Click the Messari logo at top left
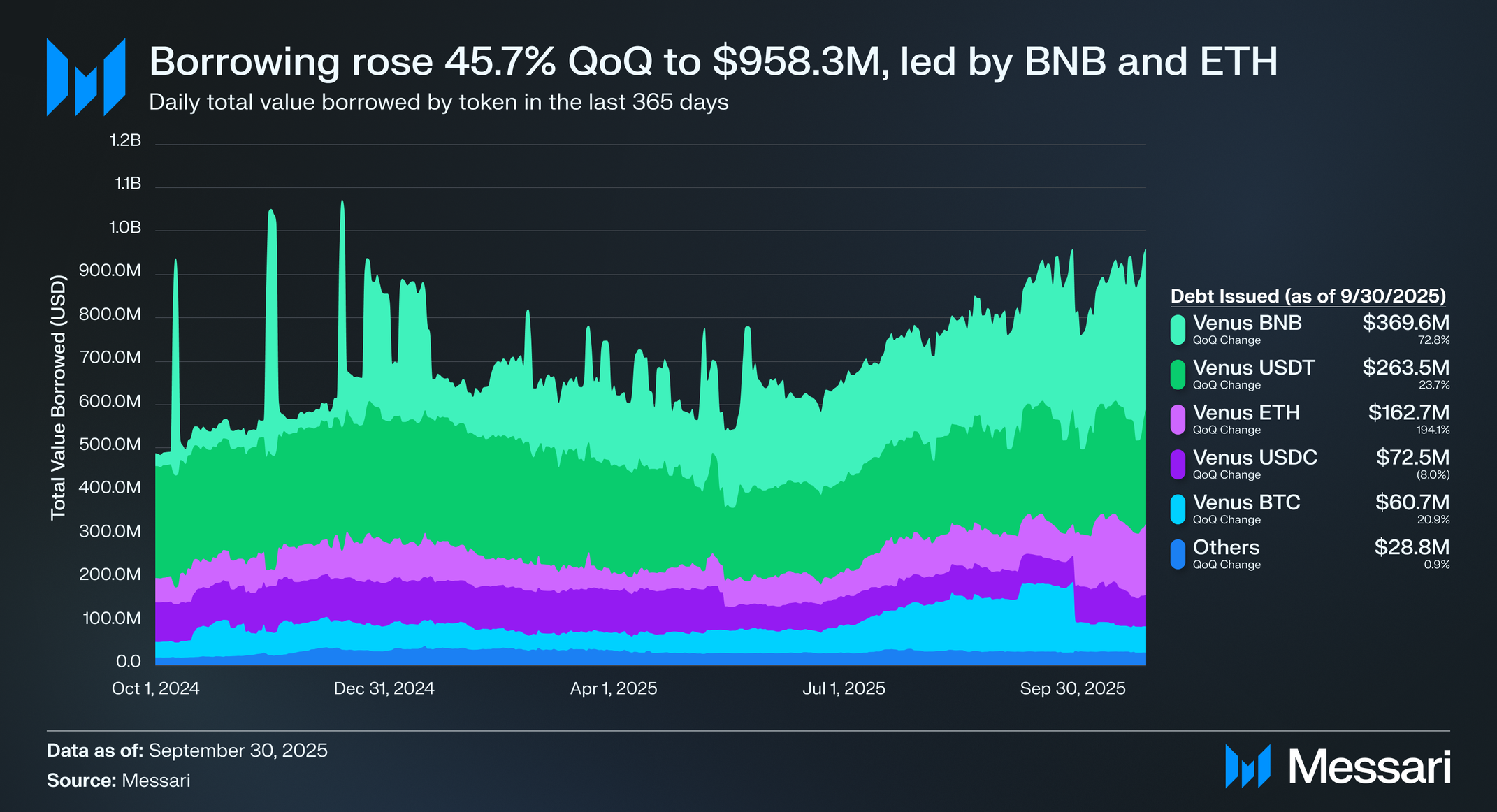This screenshot has height=812, width=1497. 85,77
